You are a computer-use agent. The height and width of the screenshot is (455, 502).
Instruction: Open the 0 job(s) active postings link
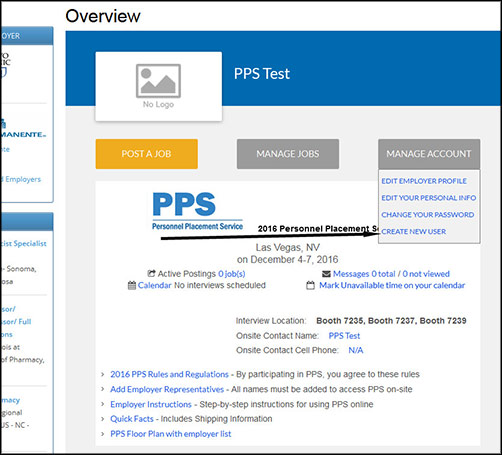pyautogui.click(x=232, y=274)
